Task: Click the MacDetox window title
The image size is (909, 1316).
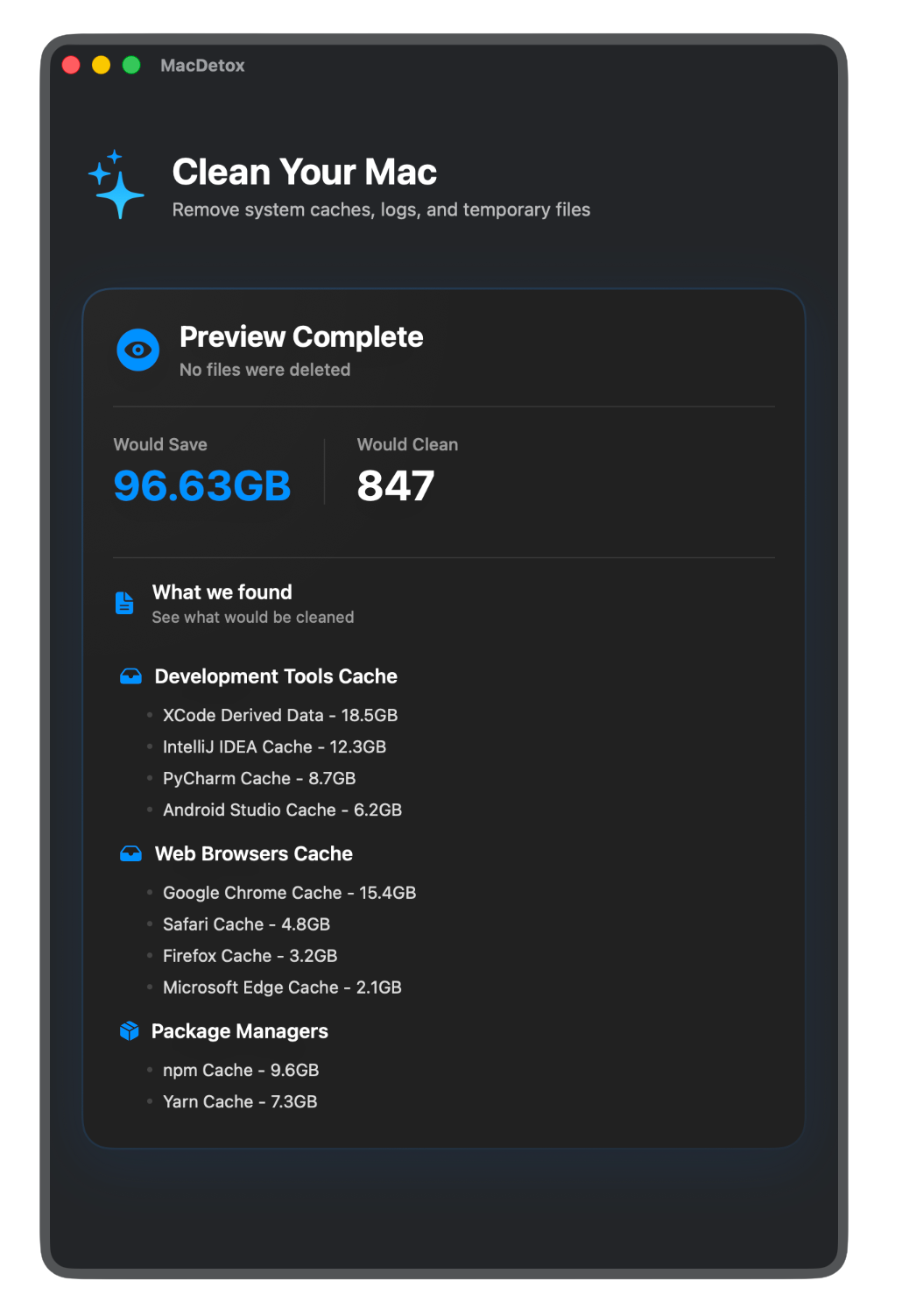Action: coord(202,66)
